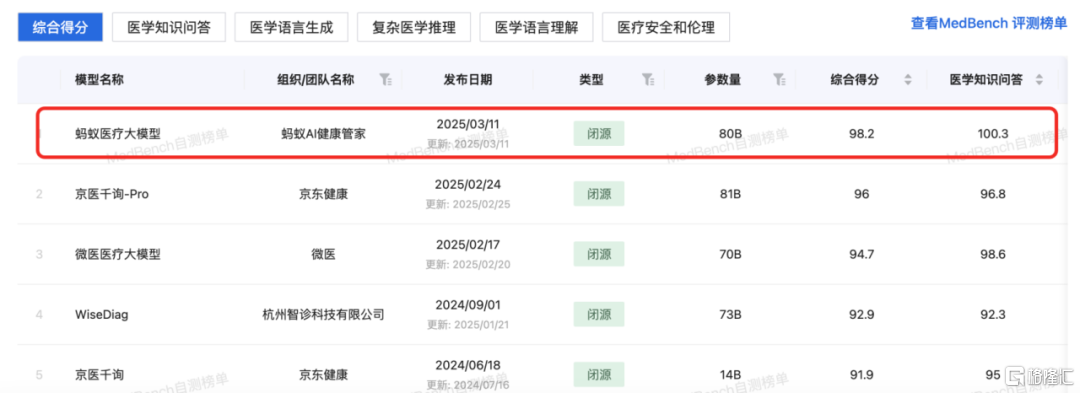Click release date 2024/06/18
This screenshot has height=393, width=1080.
(x=468, y=365)
